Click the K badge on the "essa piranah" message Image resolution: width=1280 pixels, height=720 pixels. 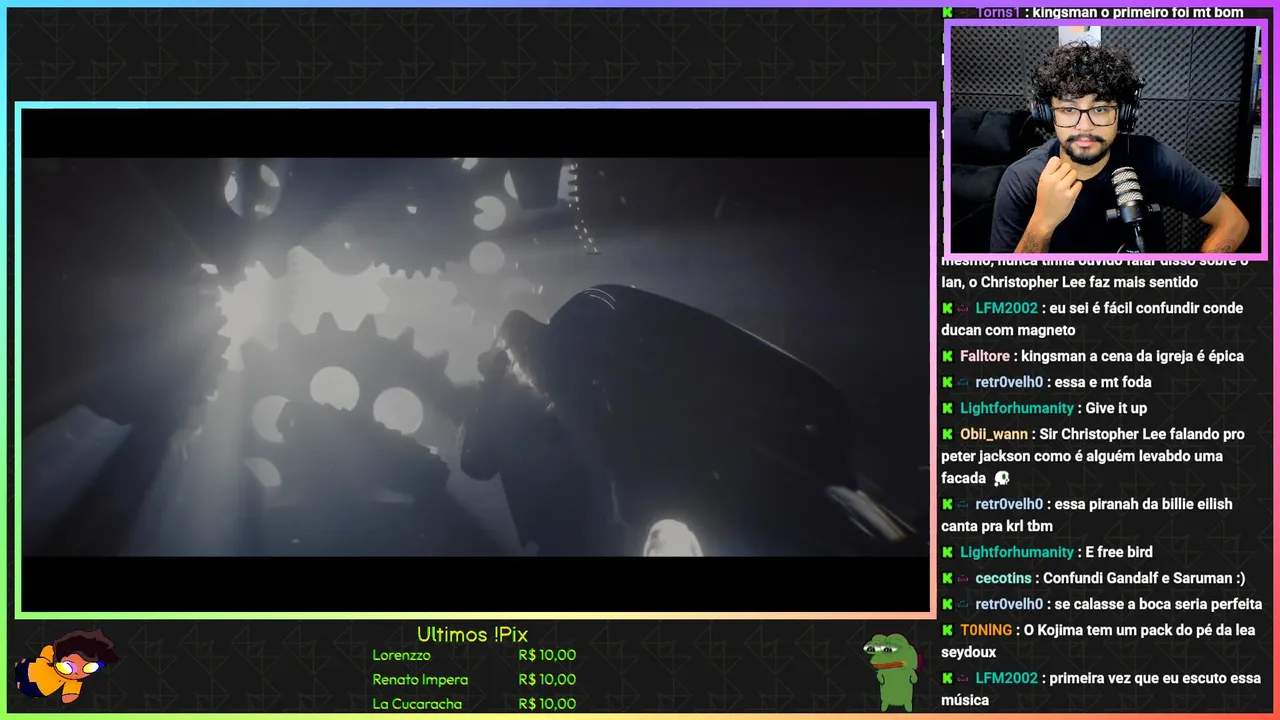pyautogui.click(x=947, y=504)
